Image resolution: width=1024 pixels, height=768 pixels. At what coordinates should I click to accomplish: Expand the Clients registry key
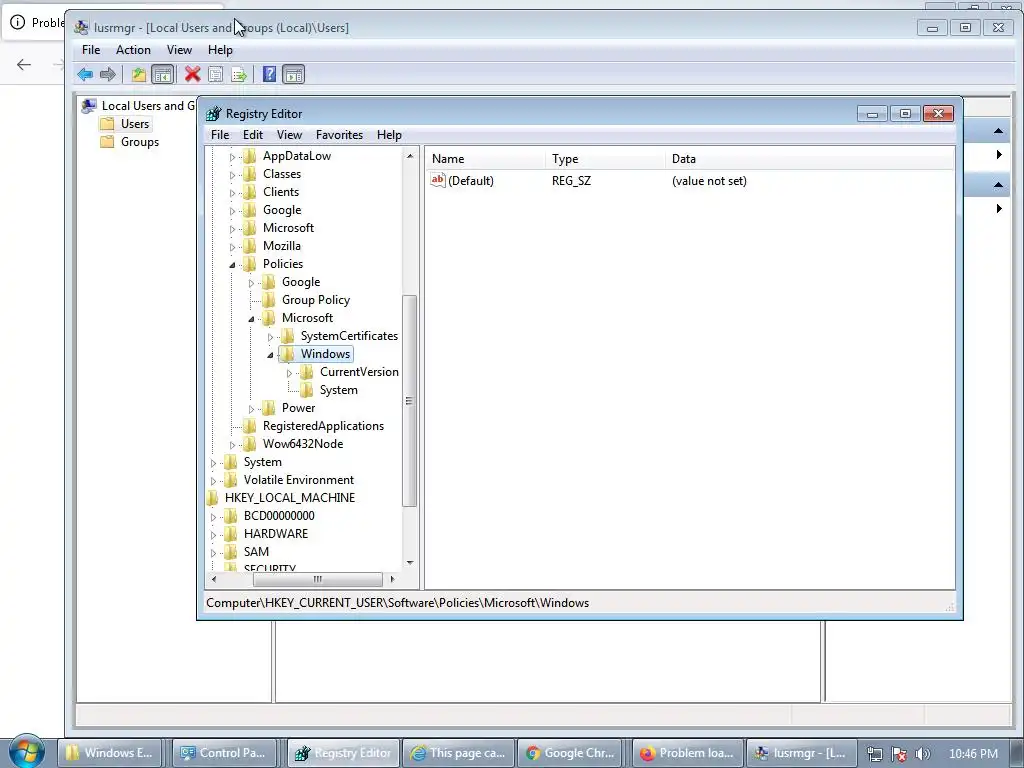click(232, 193)
